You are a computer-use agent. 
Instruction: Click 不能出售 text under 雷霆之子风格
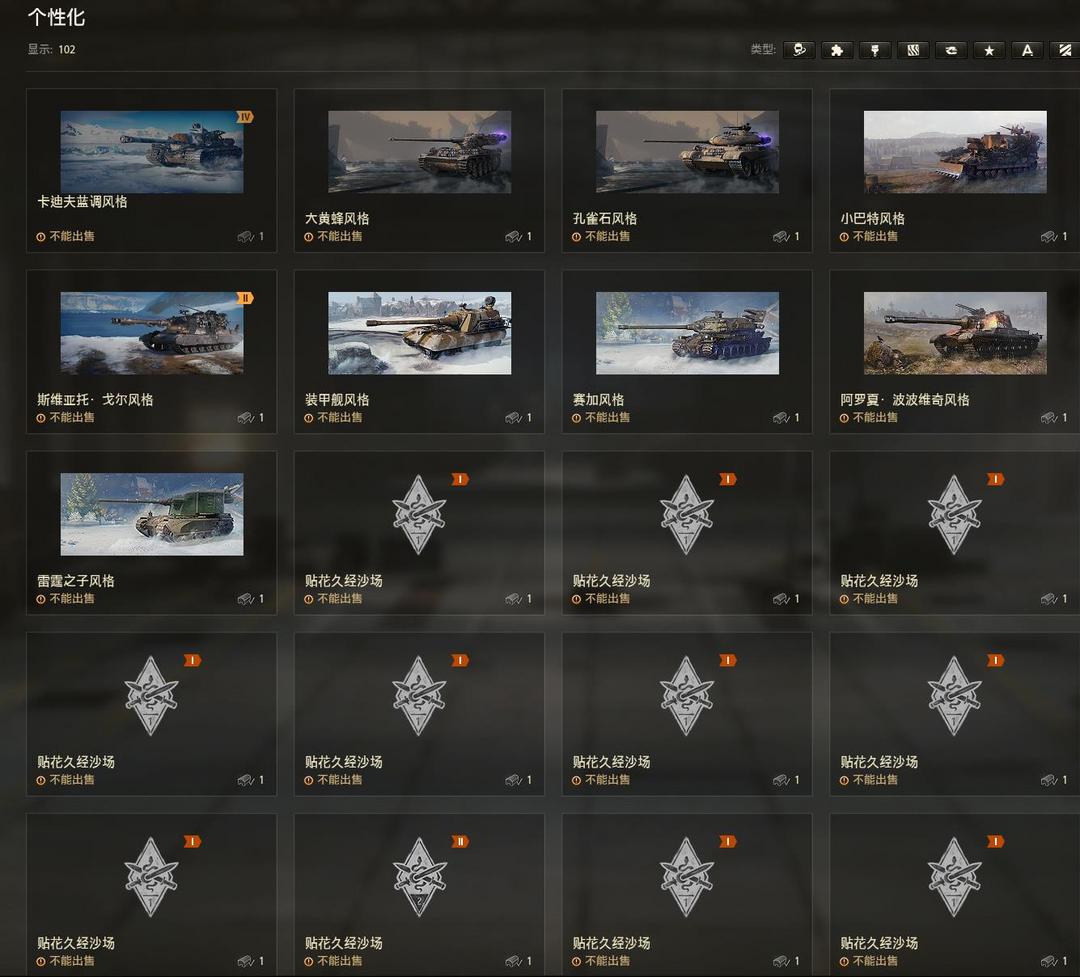pyautogui.click(x=72, y=599)
